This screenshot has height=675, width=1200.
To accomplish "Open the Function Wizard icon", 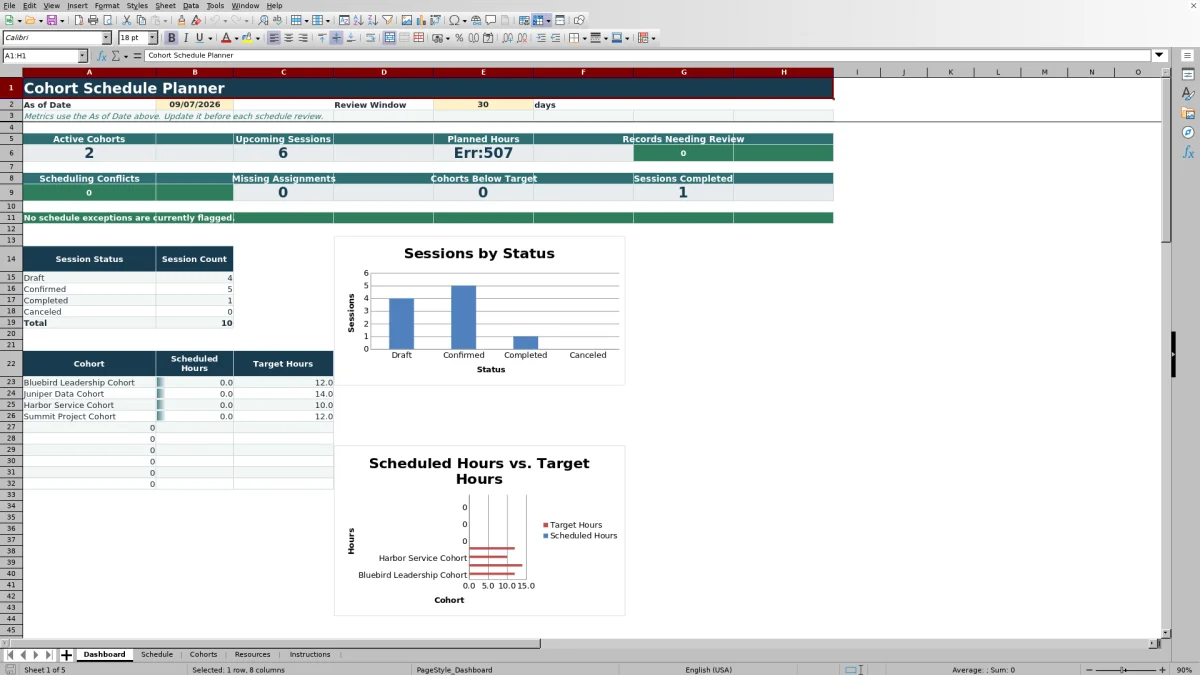I will 102,56.
